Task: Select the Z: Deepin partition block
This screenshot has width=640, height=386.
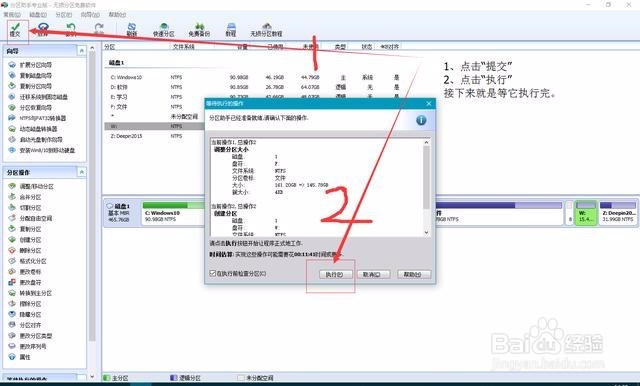Action: click(618, 213)
